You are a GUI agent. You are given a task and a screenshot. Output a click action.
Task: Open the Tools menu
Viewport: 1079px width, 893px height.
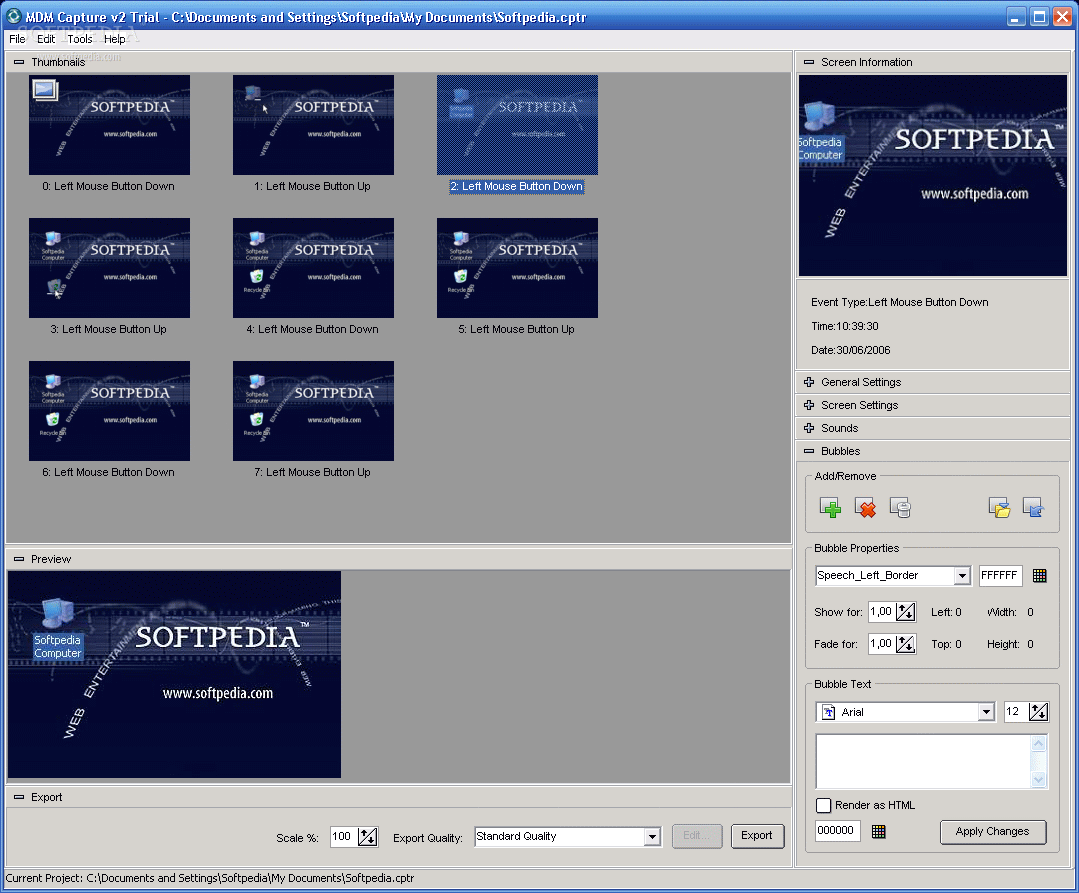80,39
